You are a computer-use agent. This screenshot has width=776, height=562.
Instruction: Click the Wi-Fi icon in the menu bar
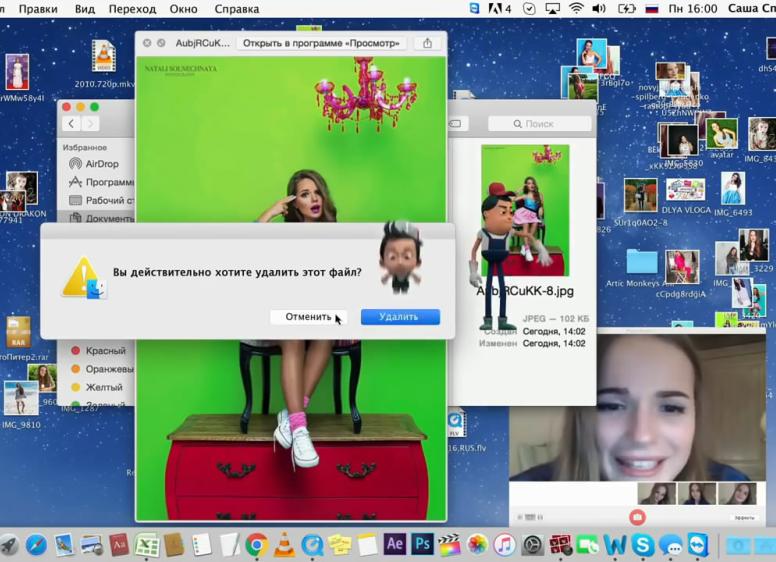[x=576, y=8]
